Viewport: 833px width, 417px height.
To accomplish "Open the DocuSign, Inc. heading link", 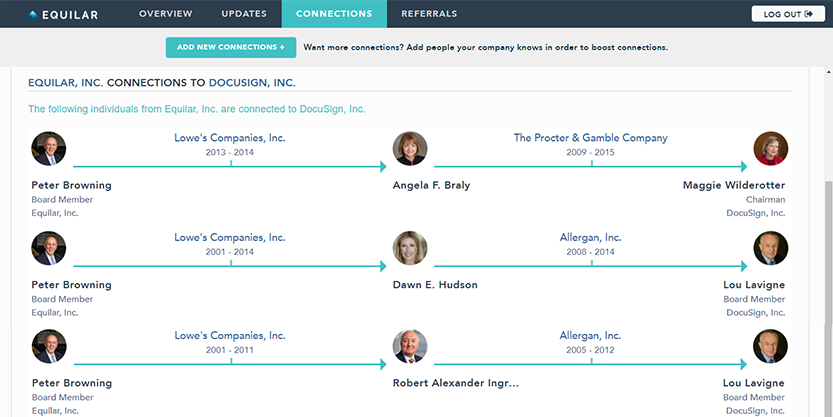I will tap(252, 83).
